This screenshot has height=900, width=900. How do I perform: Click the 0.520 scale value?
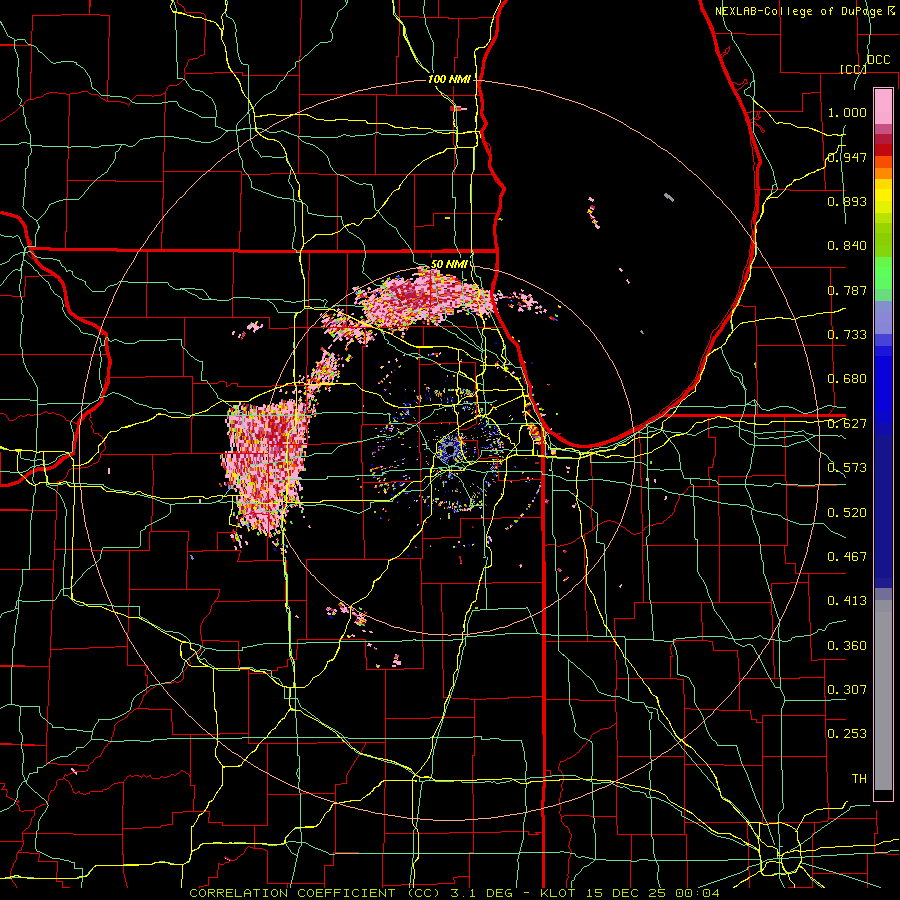coord(847,513)
